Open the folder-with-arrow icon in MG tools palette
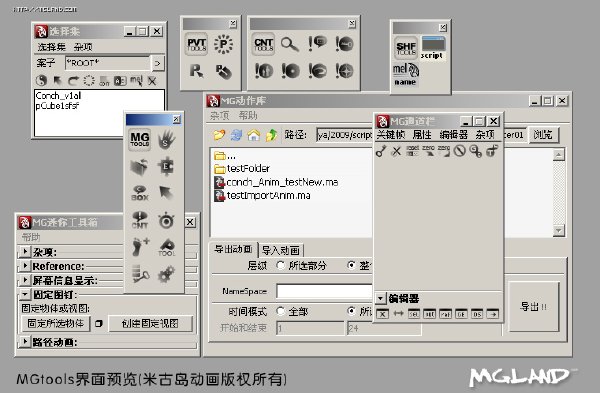This screenshot has height=393, width=600. [x=139, y=167]
